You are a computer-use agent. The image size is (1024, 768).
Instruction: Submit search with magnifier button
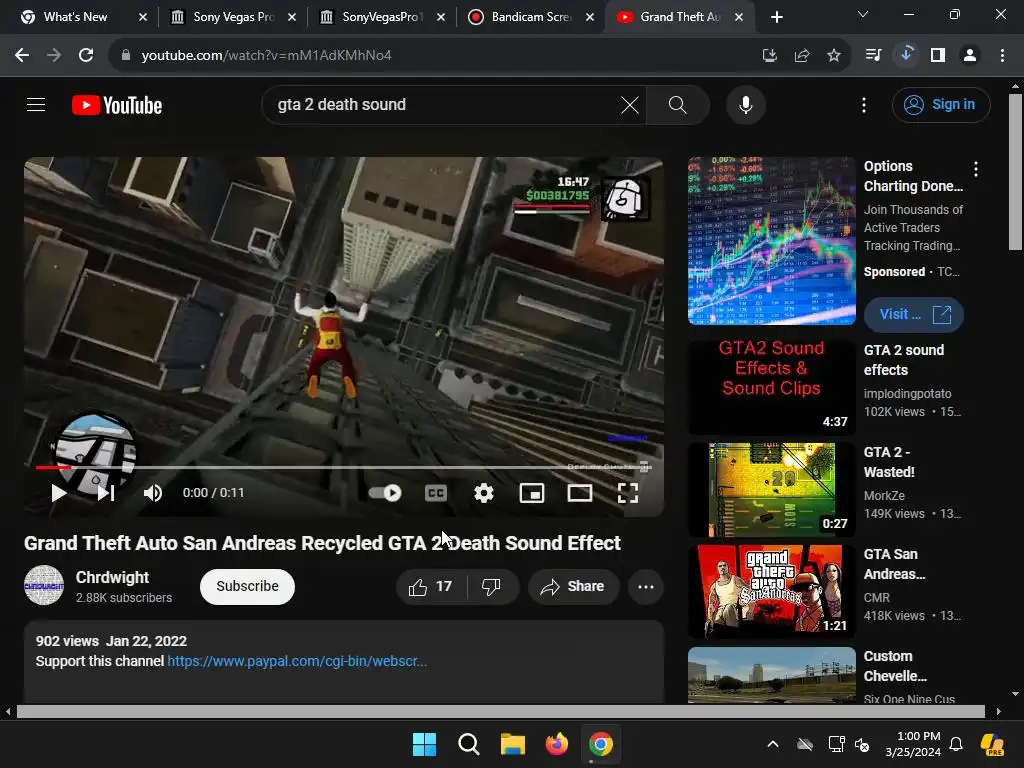click(677, 104)
